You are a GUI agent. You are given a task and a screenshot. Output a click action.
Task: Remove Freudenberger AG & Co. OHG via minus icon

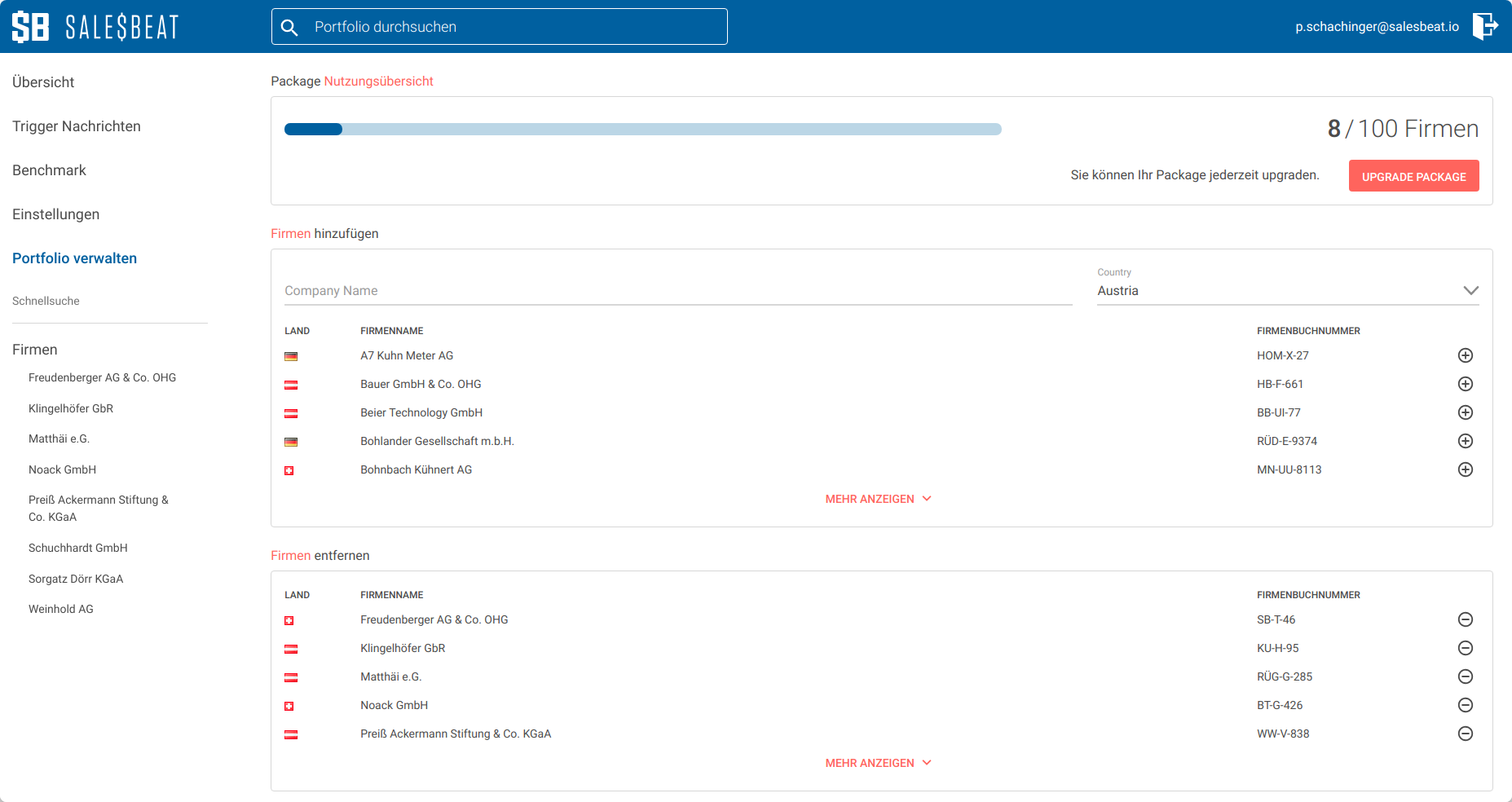coord(1465,619)
